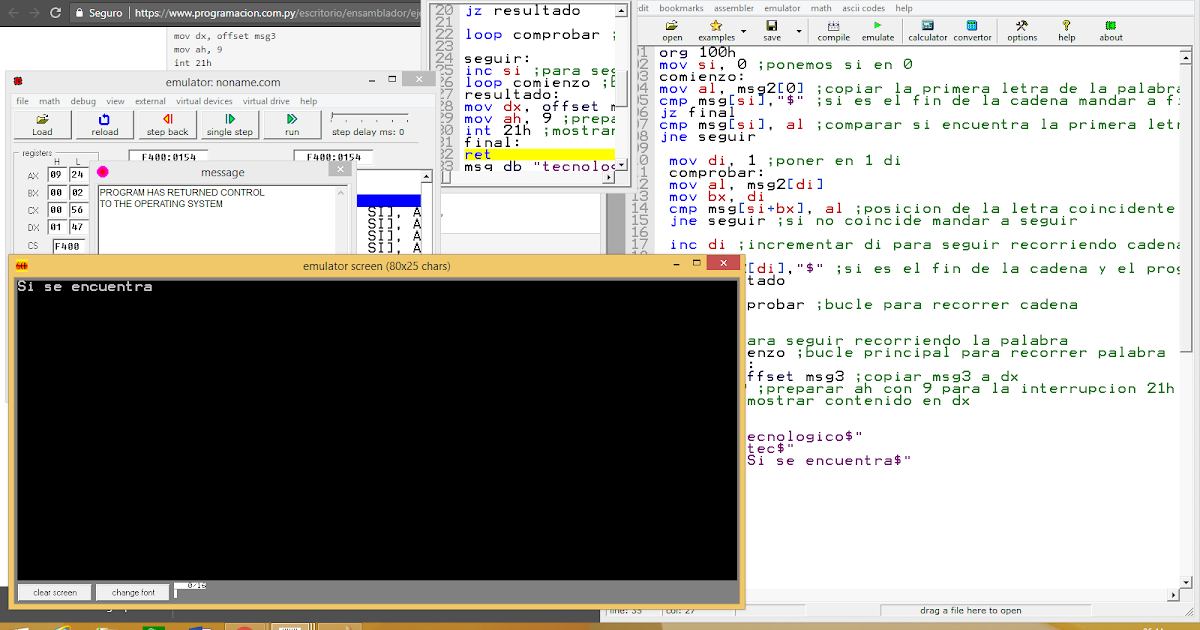
Task: Save the current source file
Action: [771, 25]
